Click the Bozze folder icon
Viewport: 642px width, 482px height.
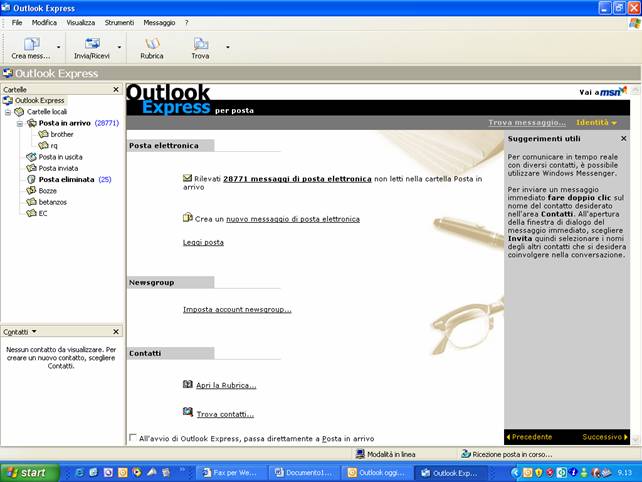(x=31, y=190)
